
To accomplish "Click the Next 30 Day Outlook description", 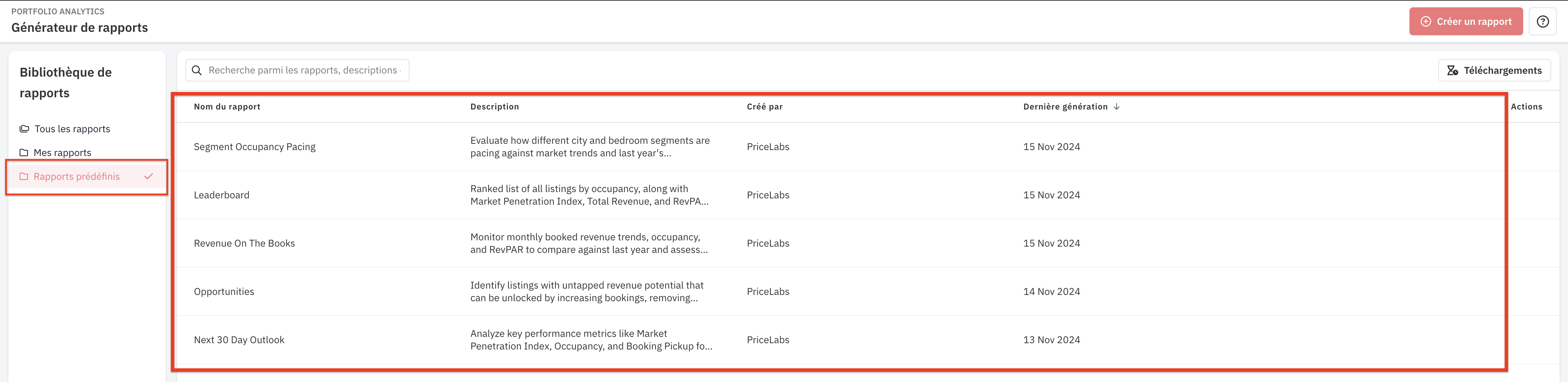I will point(591,340).
